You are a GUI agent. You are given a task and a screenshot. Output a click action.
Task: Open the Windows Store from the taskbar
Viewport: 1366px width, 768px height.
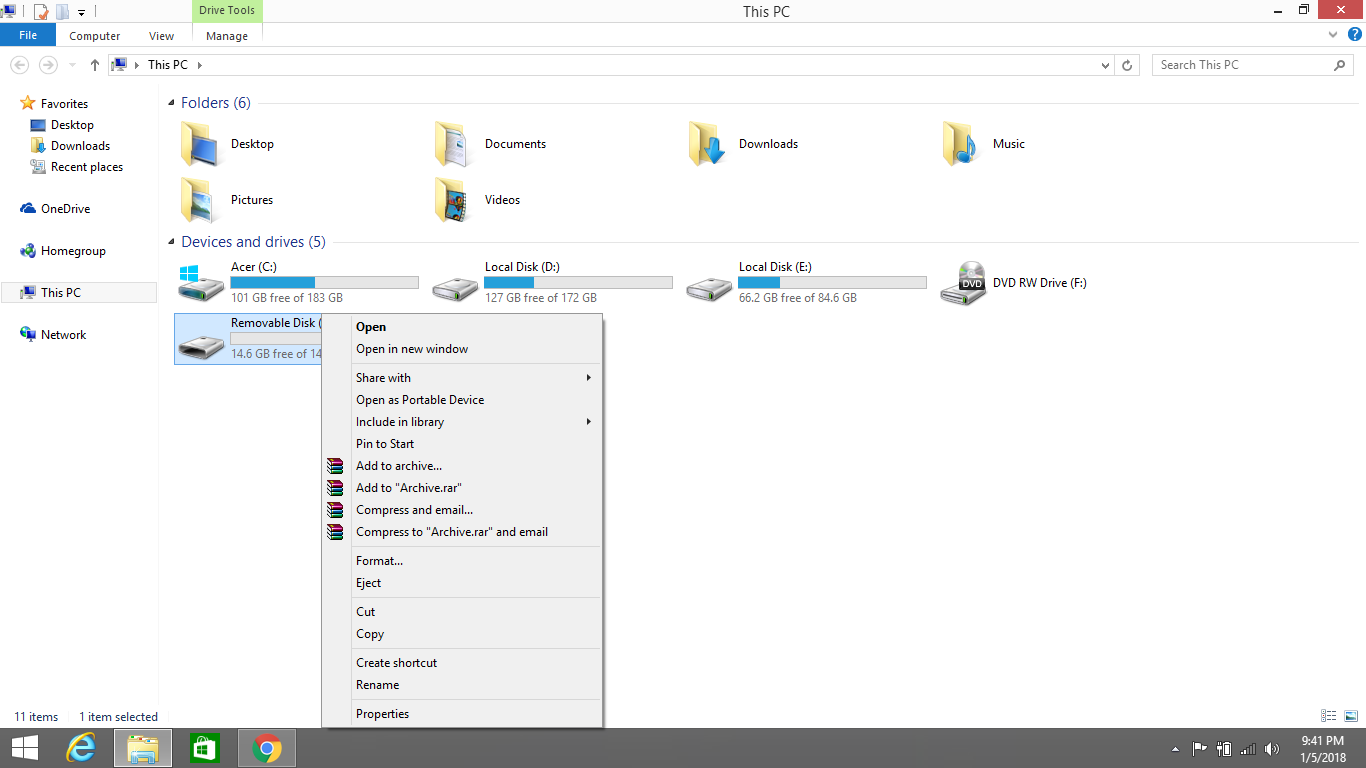(204, 747)
